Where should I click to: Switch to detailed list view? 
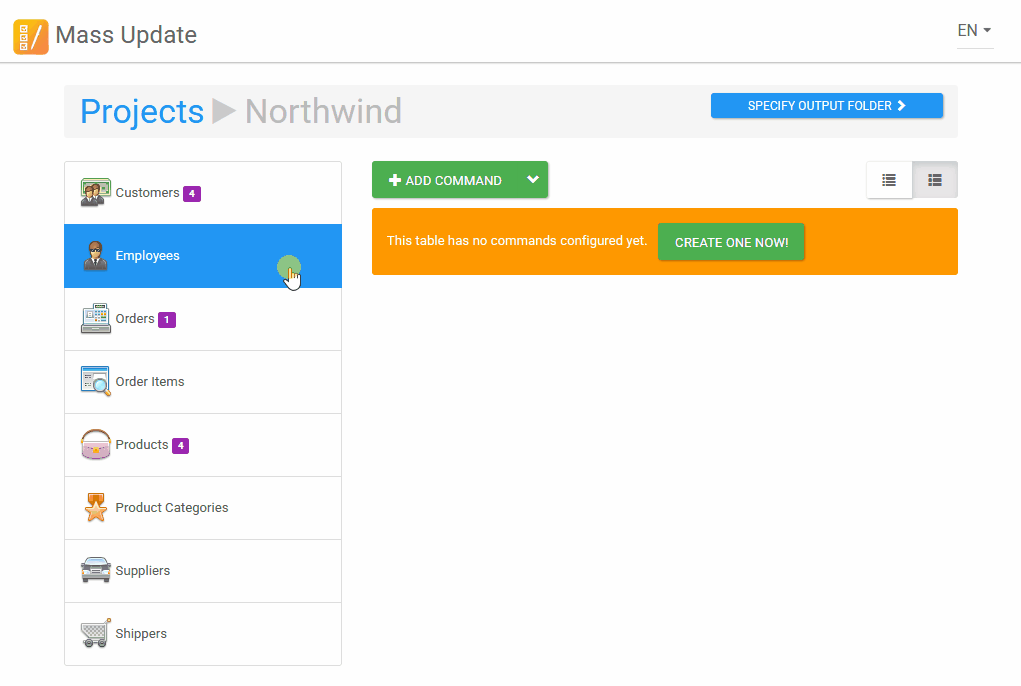tap(935, 180)
